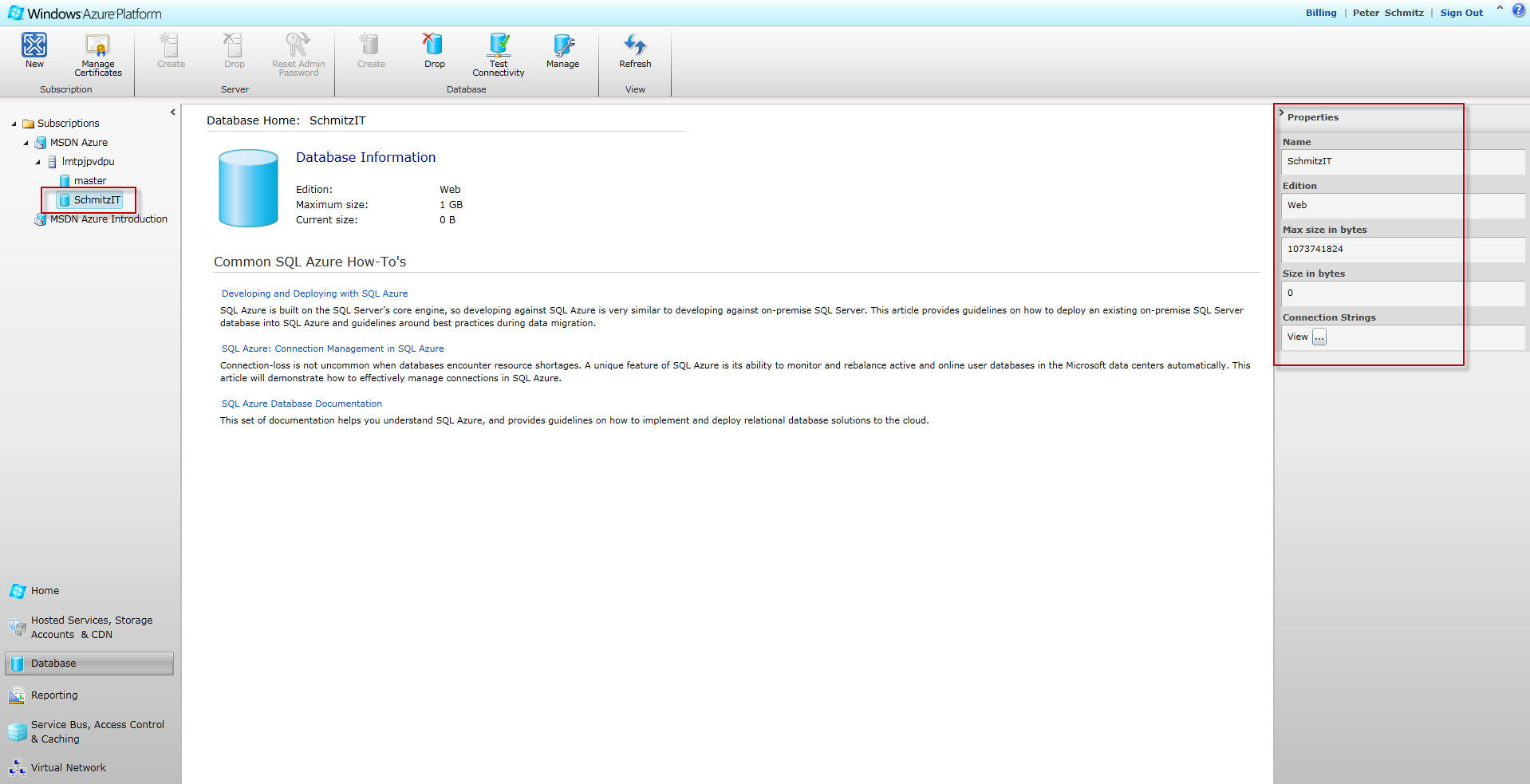
Task: Collapse the Subscriptions tree node
Action: 14,124
